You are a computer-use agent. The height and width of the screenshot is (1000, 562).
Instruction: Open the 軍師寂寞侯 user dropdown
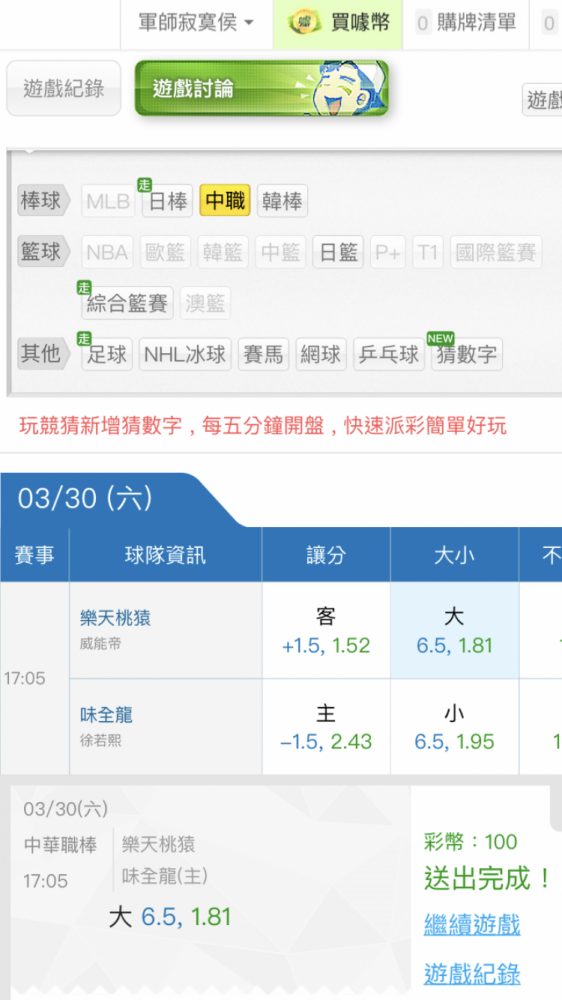click(x=196, y=24)
